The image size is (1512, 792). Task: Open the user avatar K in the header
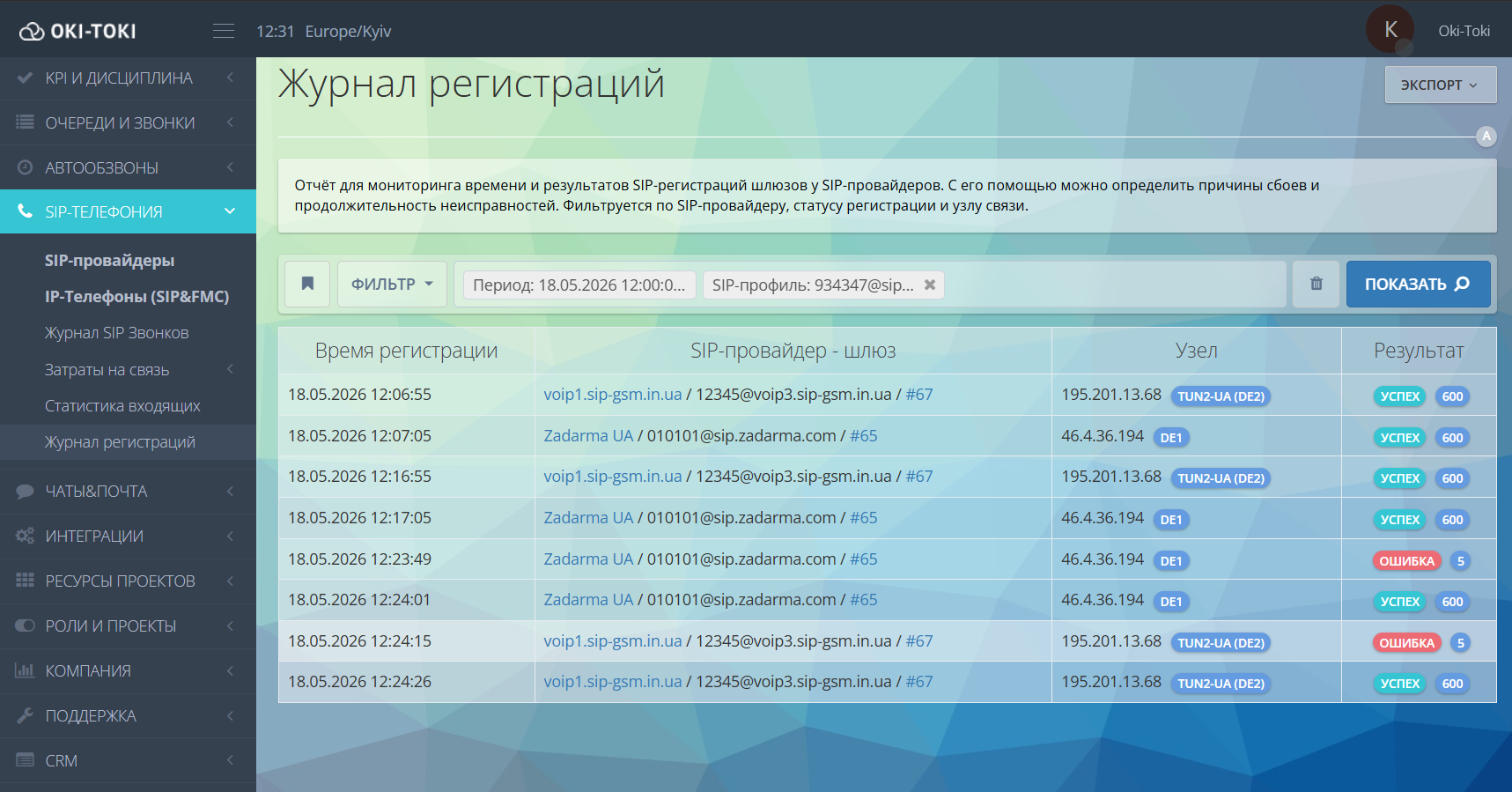tap(1390, 29)
